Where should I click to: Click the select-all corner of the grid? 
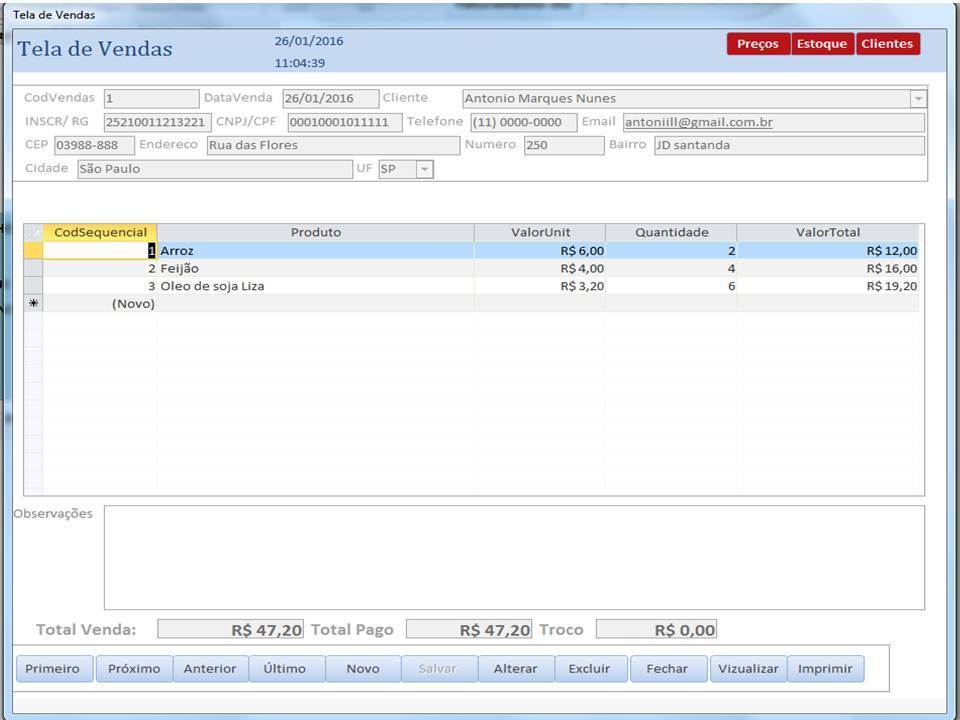click(33, 233)
